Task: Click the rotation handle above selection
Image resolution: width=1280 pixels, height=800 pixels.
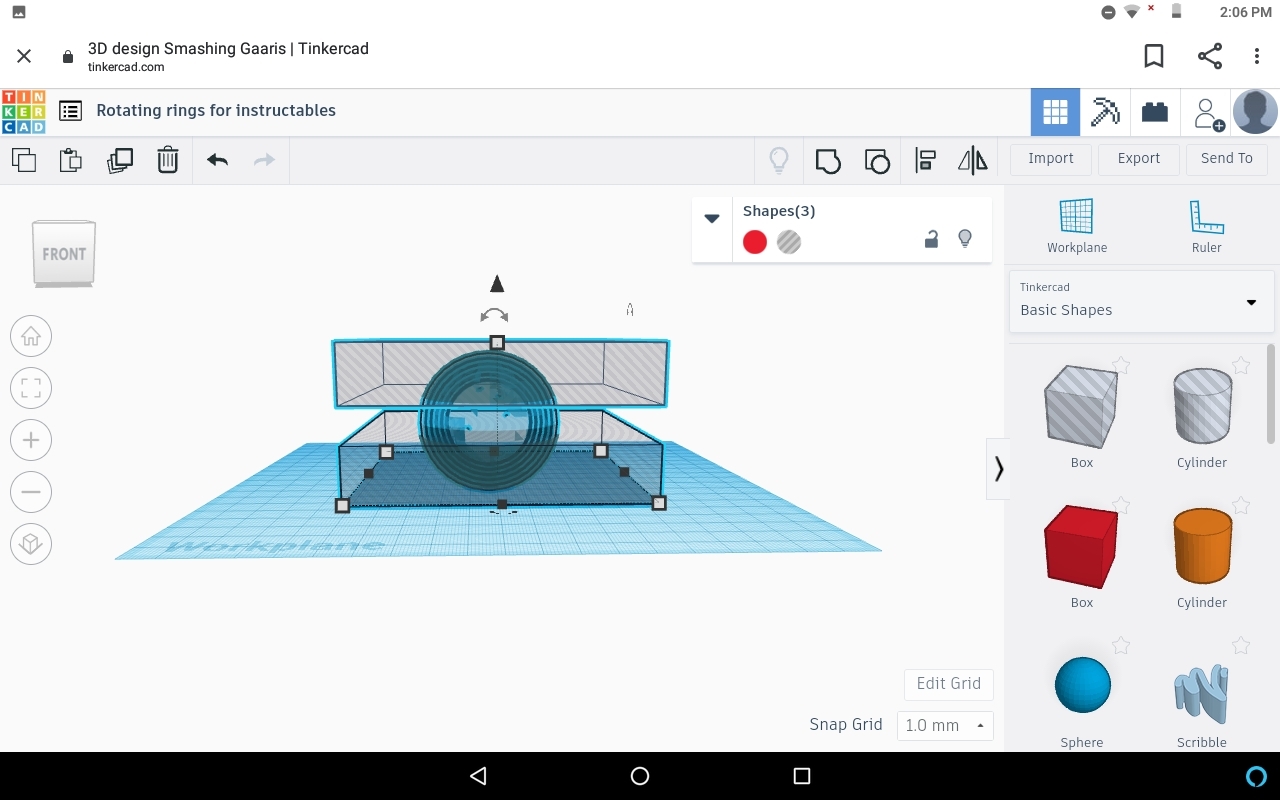Action: tap(494, 315)
